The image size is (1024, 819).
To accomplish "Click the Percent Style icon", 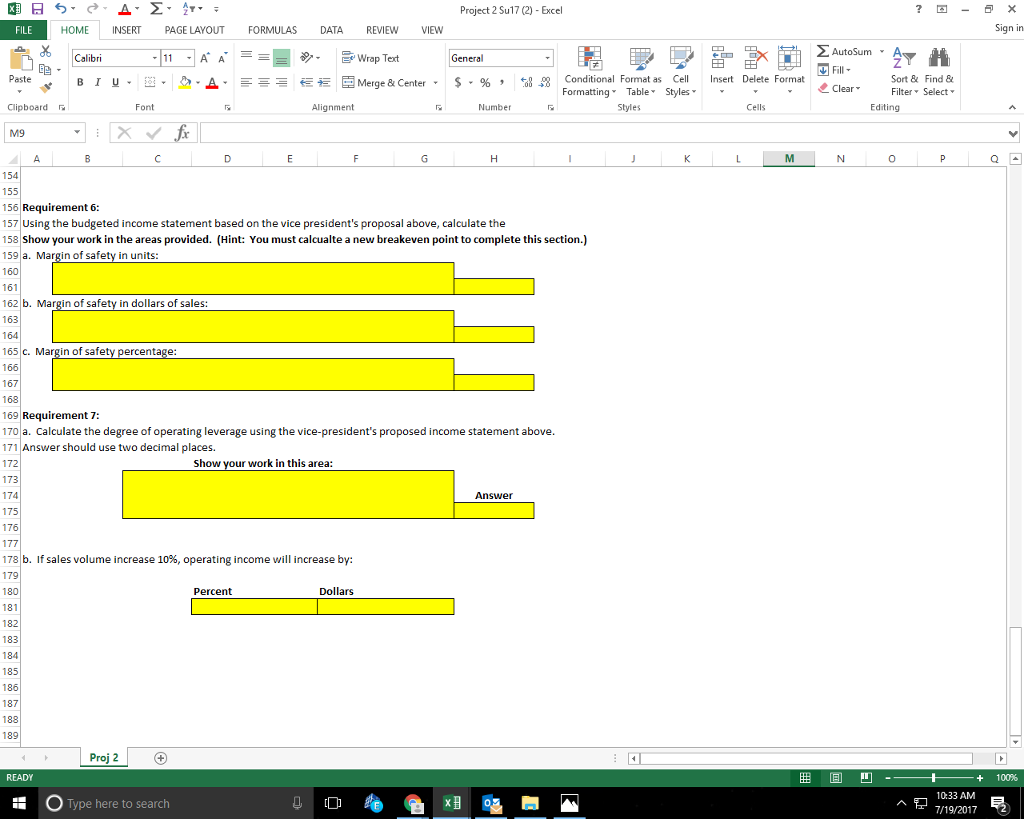I will pos(485,82).
